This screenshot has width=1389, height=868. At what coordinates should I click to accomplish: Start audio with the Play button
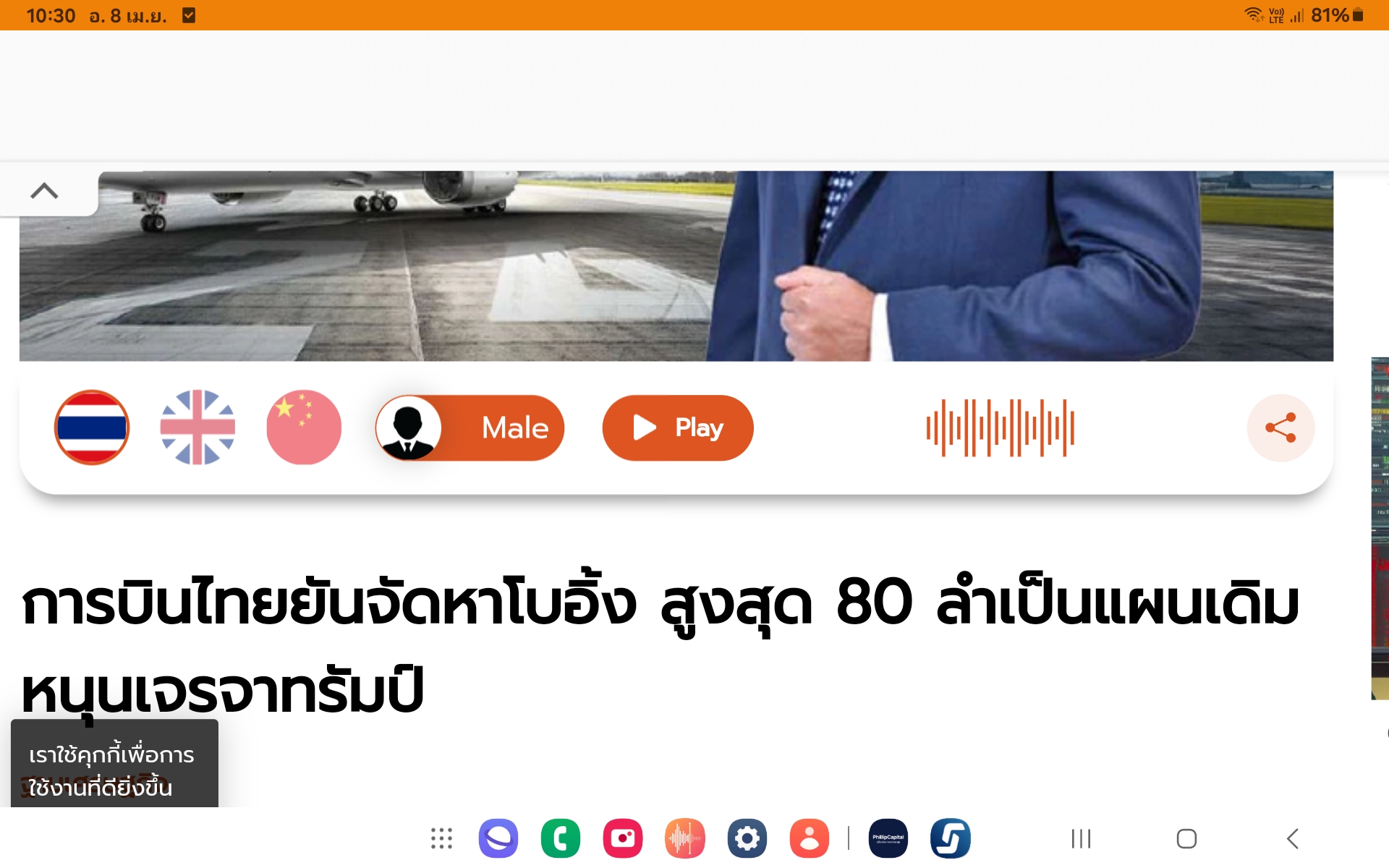[678, 427]
